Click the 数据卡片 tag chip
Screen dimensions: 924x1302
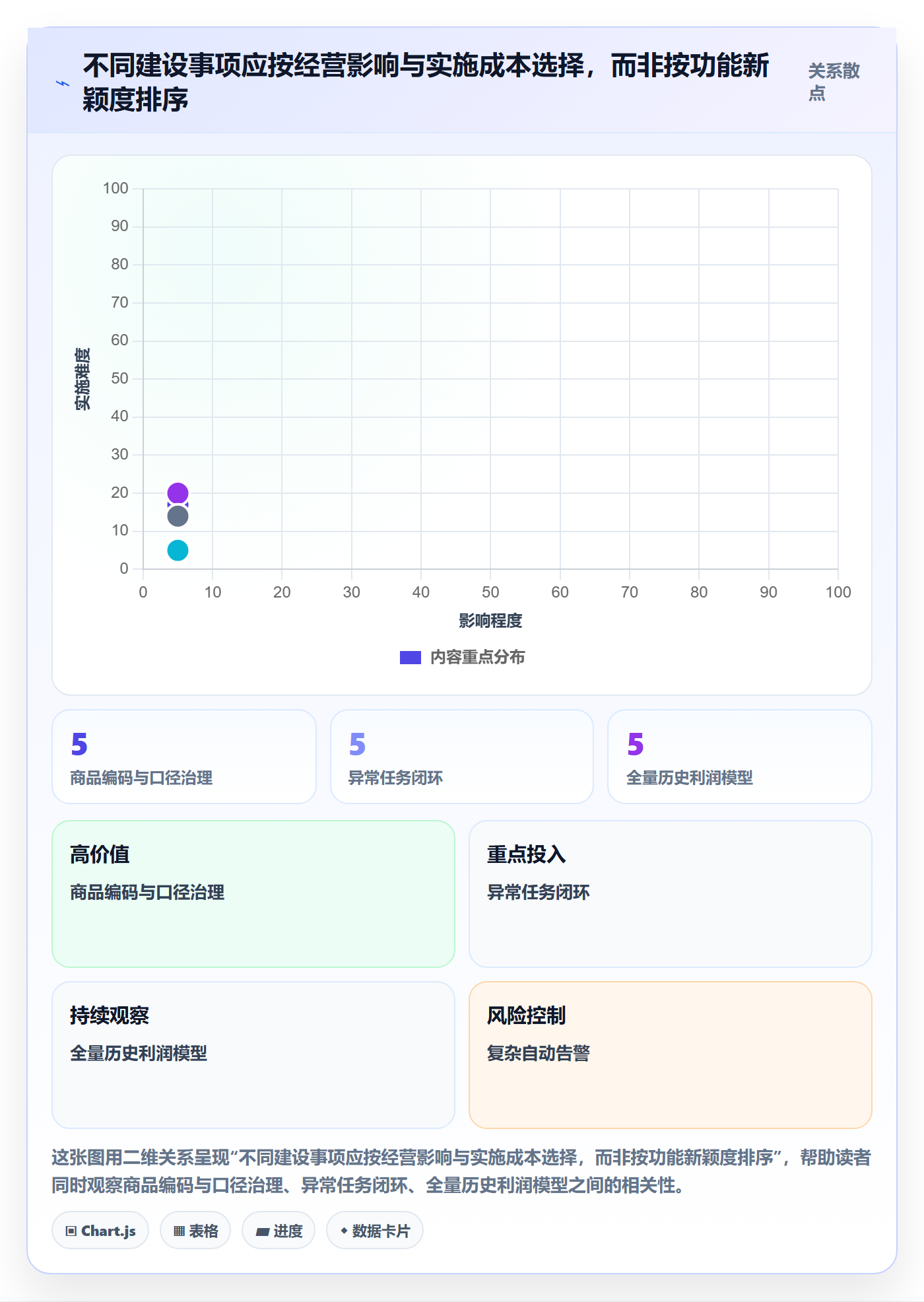(375, 1231)
